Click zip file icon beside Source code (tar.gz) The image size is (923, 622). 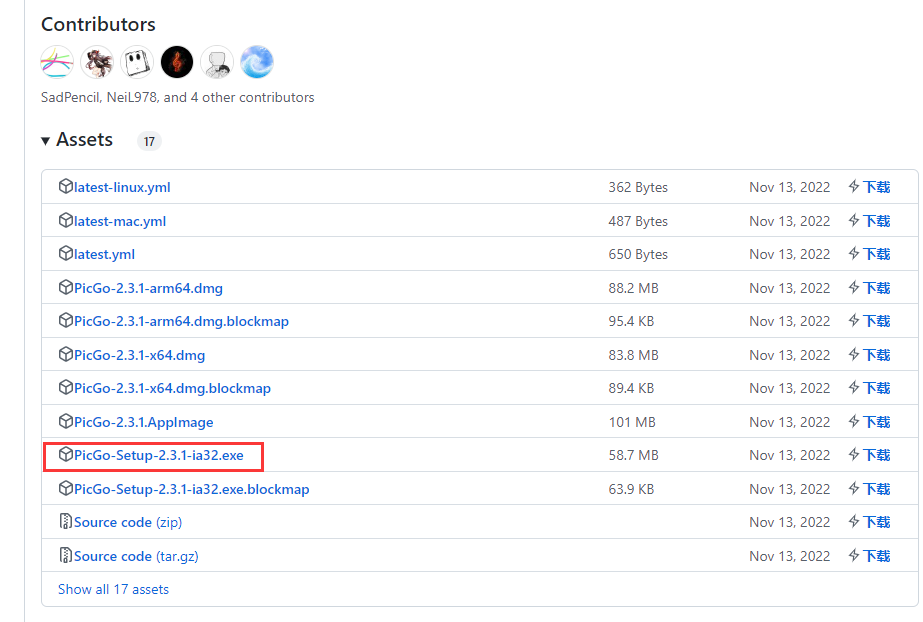coord(65,556)
